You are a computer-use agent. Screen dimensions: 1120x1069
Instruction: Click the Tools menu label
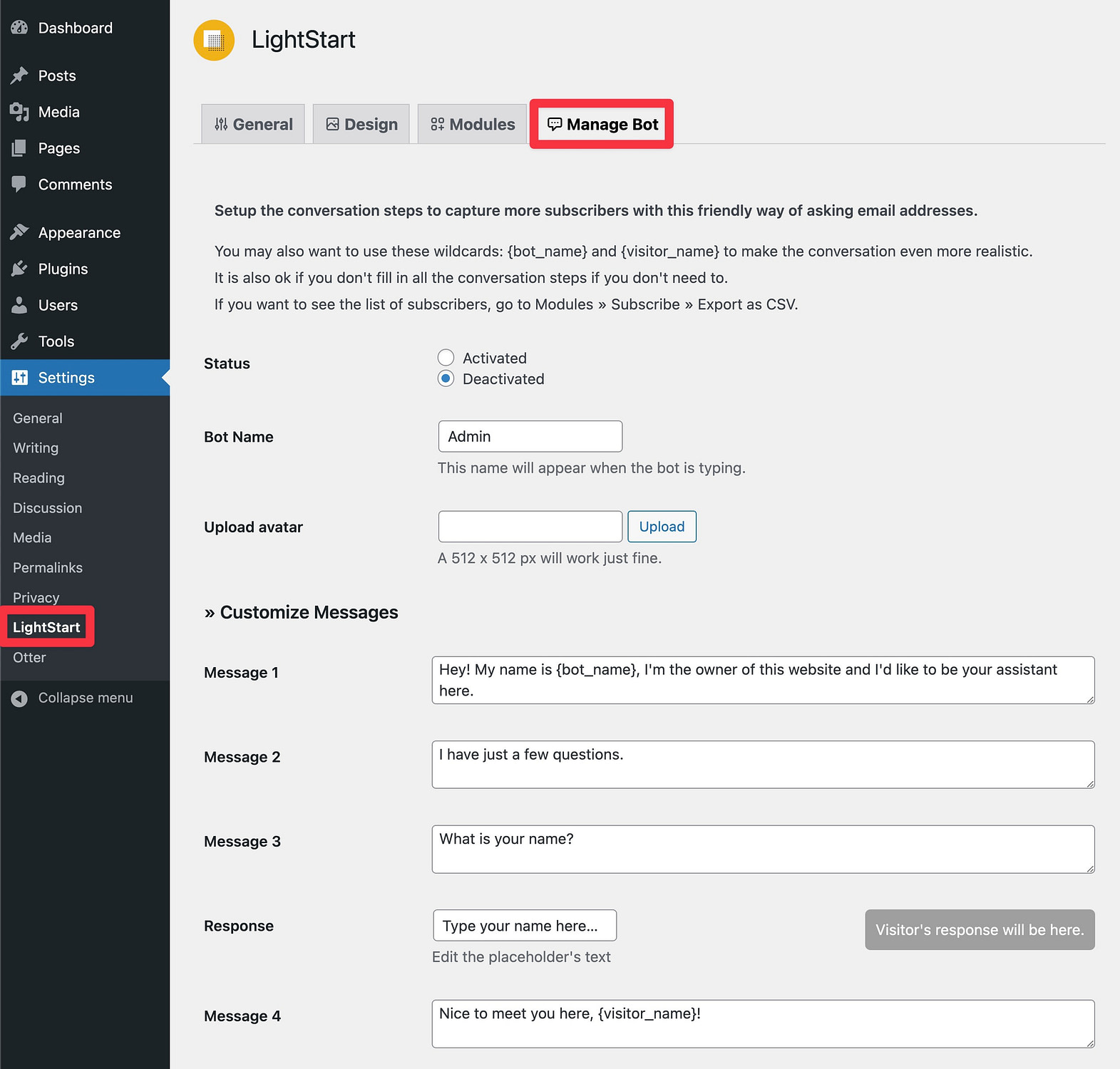56,341
